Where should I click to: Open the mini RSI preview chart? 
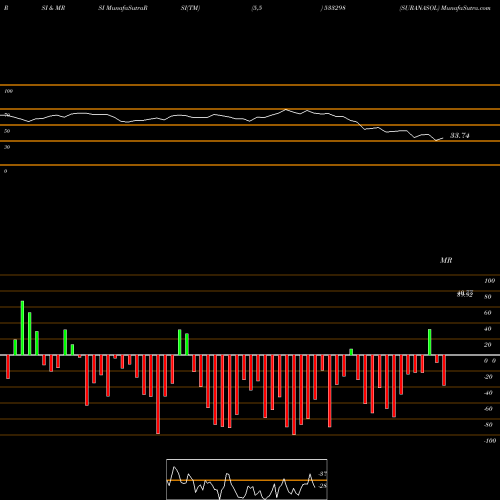point(247,479)
